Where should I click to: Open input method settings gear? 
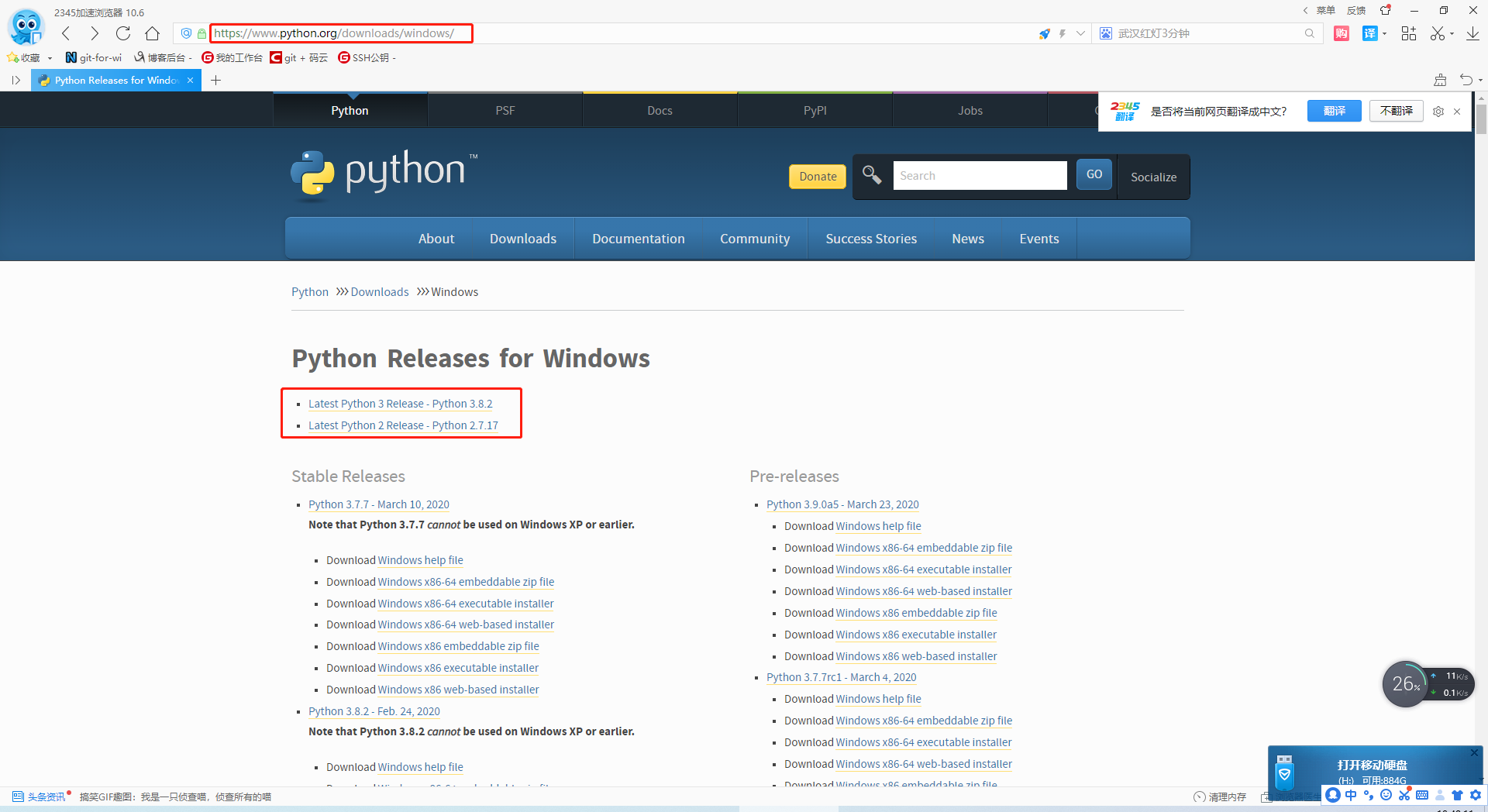(1475, 795)
